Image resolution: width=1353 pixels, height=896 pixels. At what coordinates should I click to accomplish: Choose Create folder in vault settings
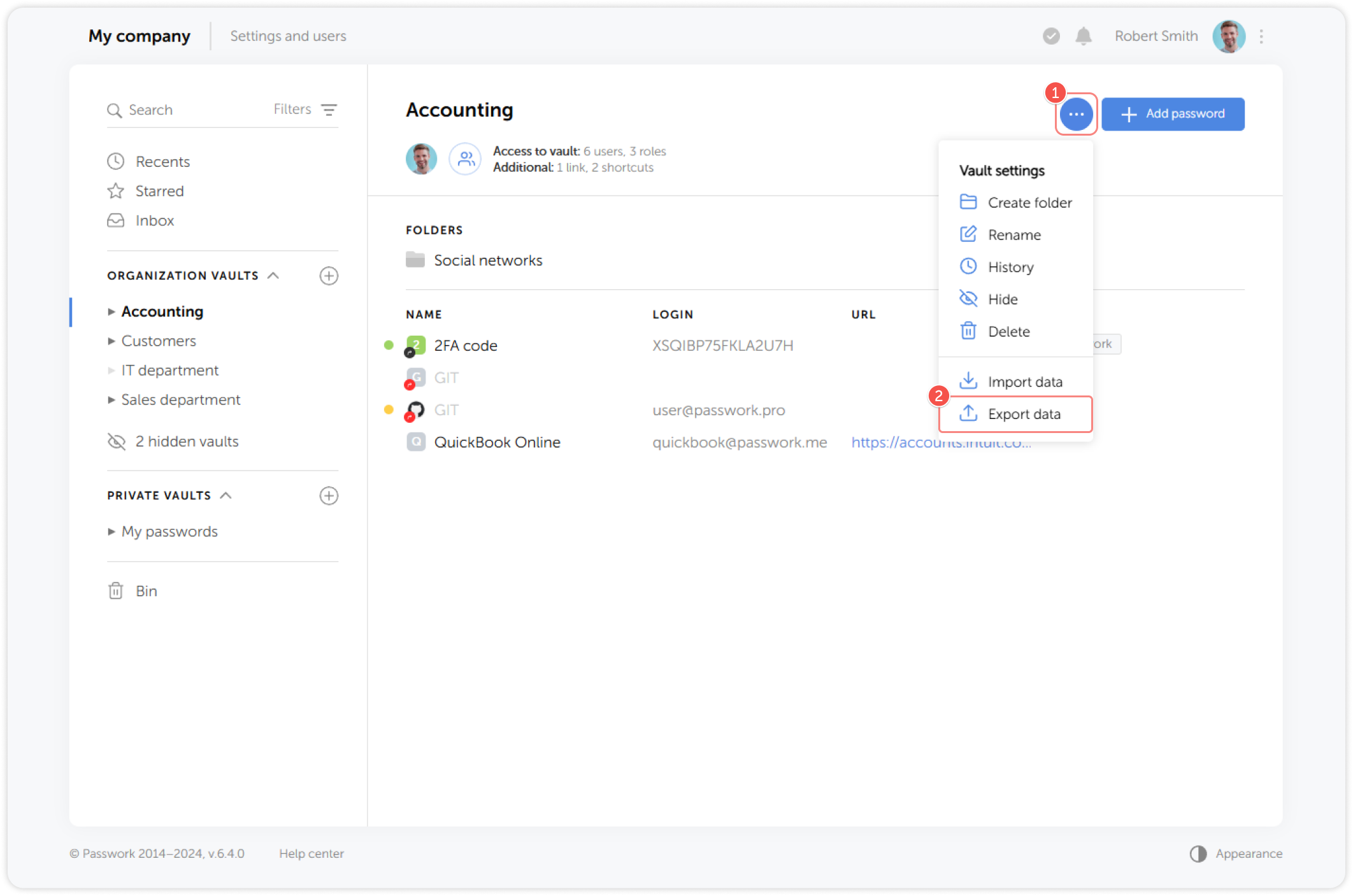pos(1029,203)
